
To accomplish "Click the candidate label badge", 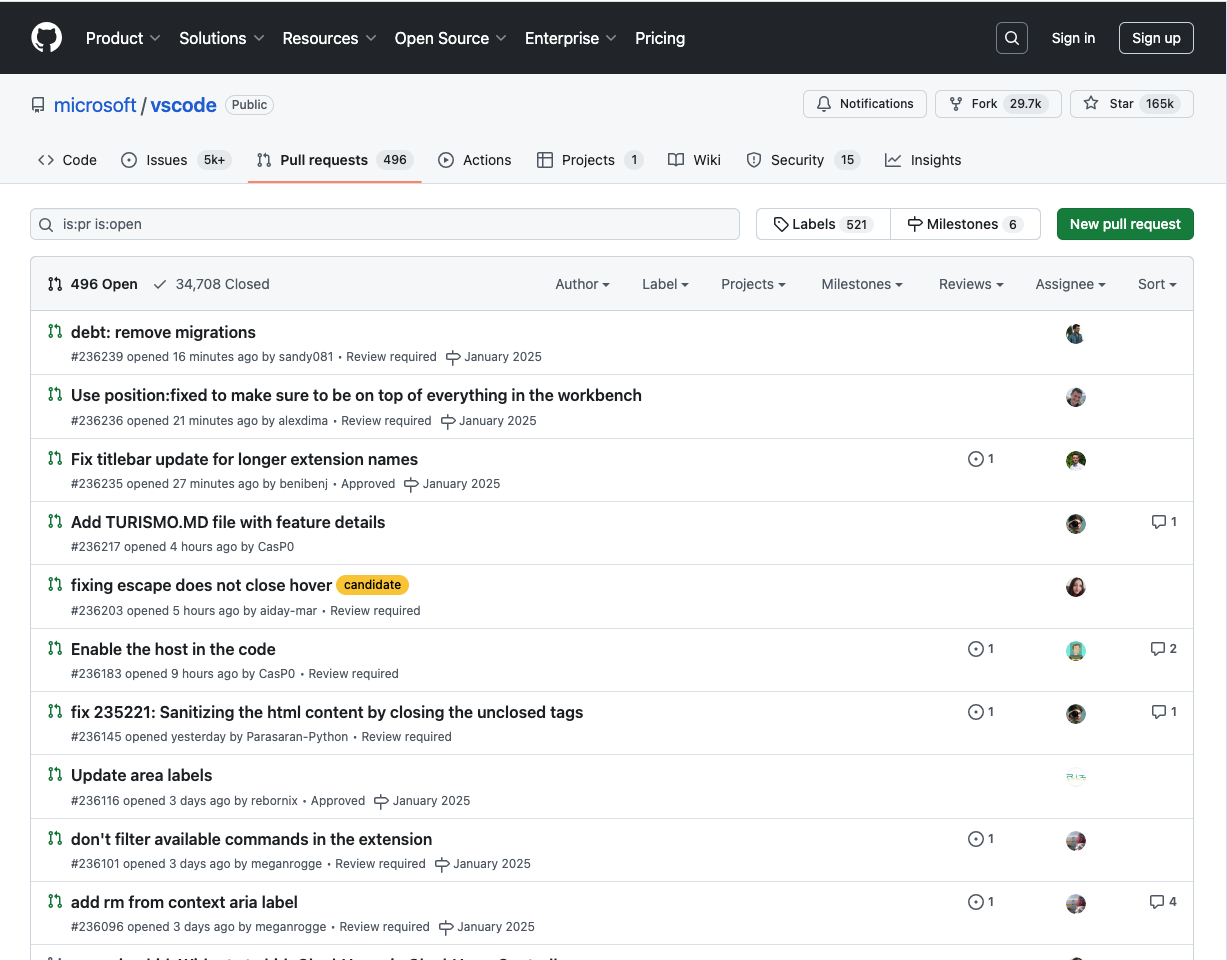I will [372, 585].
